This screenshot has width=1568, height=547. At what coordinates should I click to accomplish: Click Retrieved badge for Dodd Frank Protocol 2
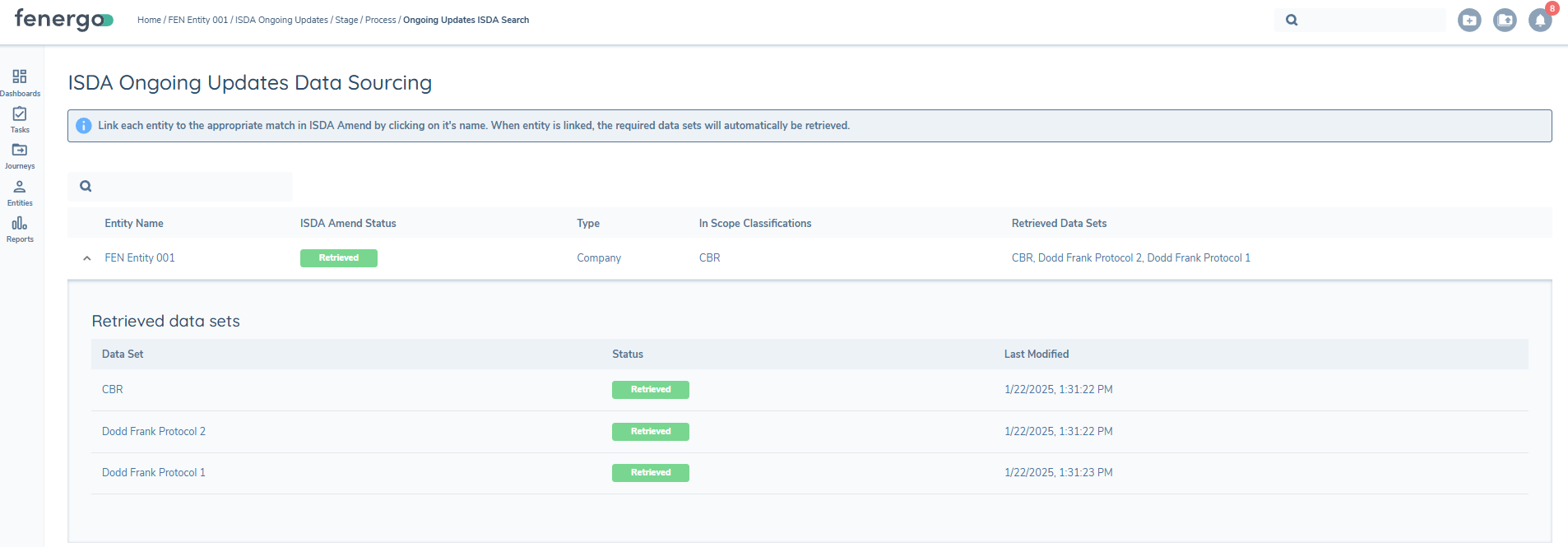(651, 432)
